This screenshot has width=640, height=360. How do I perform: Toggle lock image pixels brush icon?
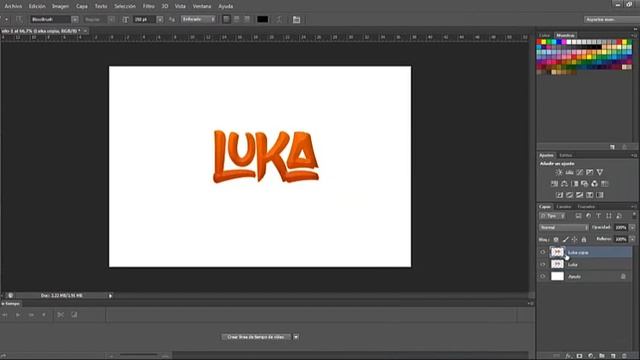coord(565,240)
